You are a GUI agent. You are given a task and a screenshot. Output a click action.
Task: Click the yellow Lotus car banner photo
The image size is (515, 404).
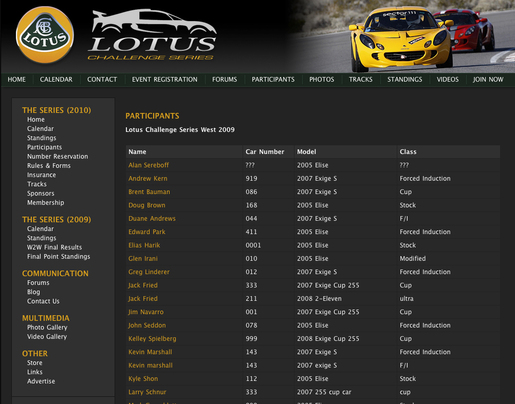click(x=402, y=36)
